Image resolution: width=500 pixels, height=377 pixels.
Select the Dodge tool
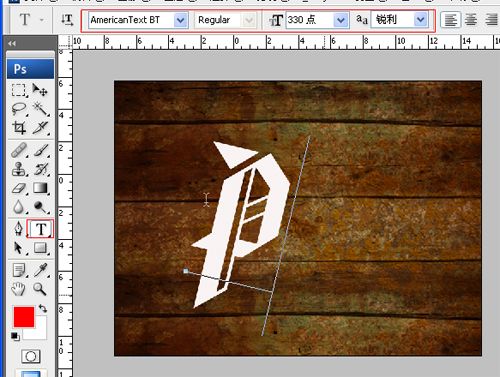pyautogui.click(x=41, y=207)
